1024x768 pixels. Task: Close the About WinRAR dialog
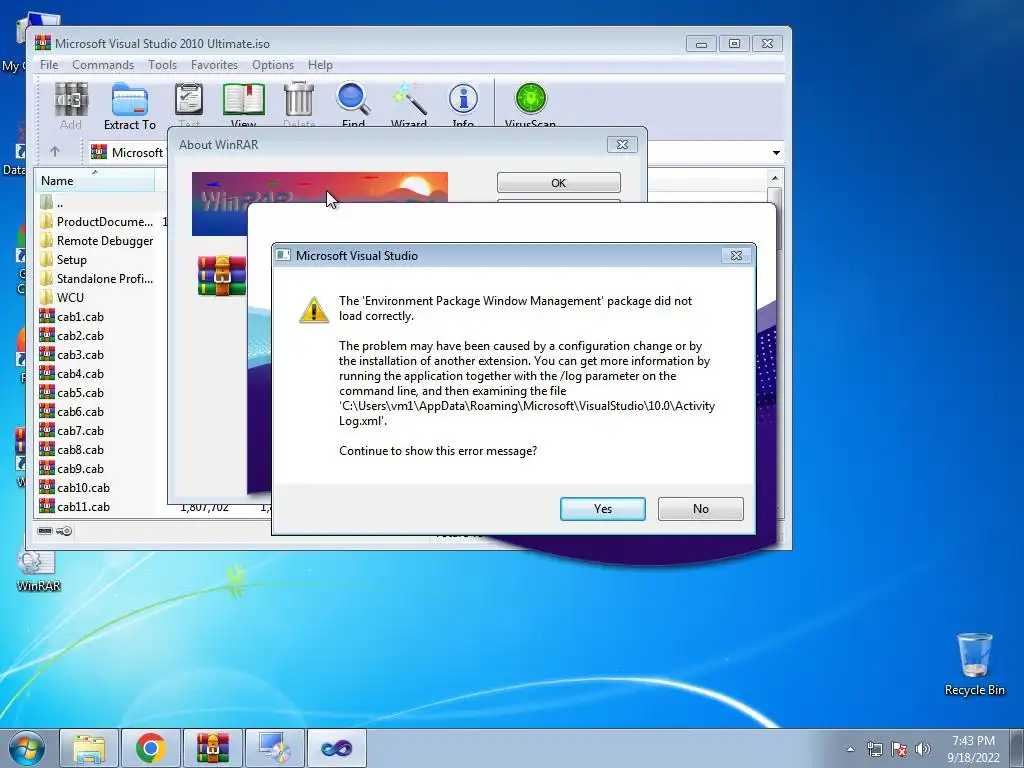tap(622, 144)
